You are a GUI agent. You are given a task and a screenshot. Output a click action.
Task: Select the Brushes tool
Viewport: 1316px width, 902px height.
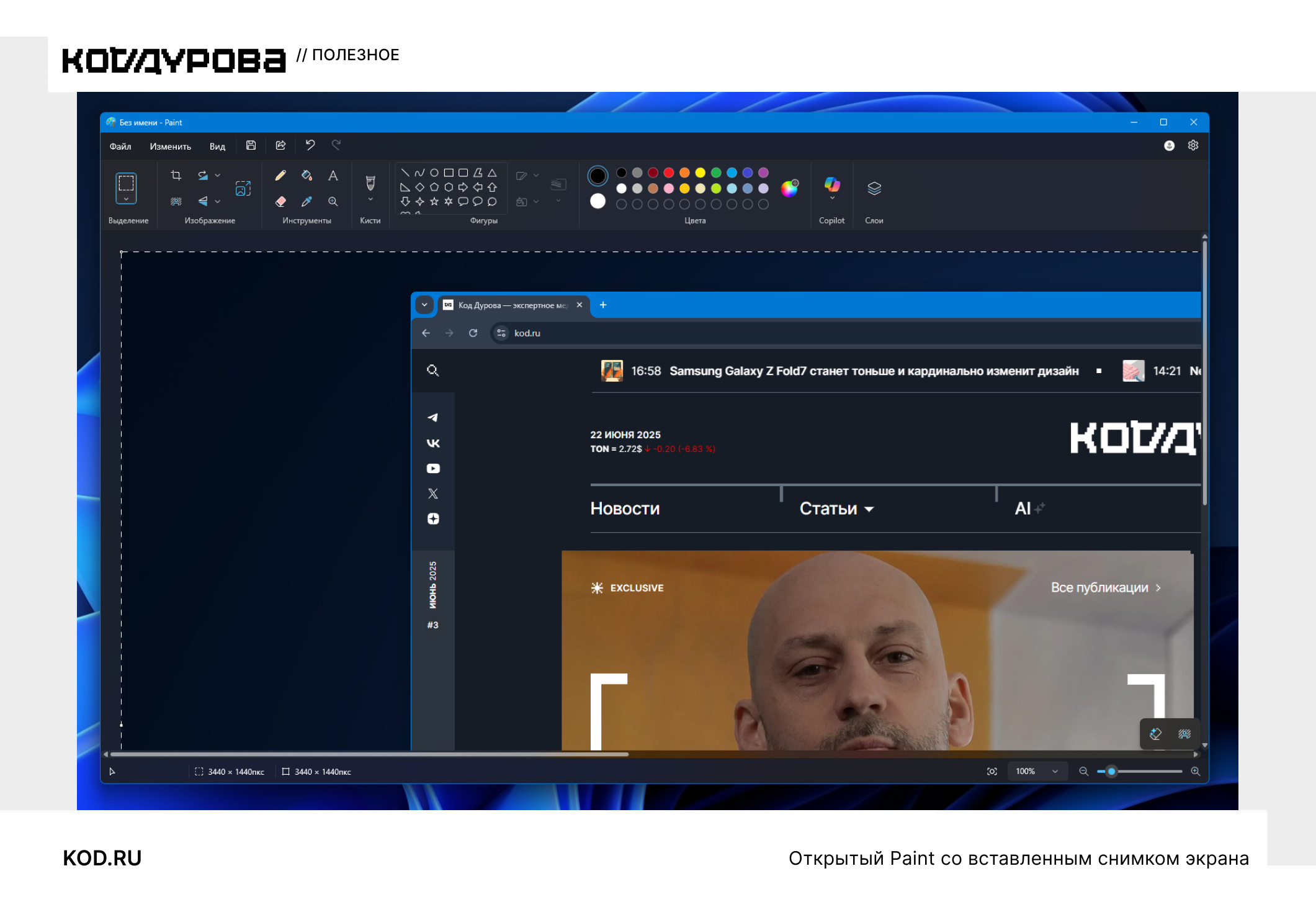pyautogui.click(x=370, y=183)
